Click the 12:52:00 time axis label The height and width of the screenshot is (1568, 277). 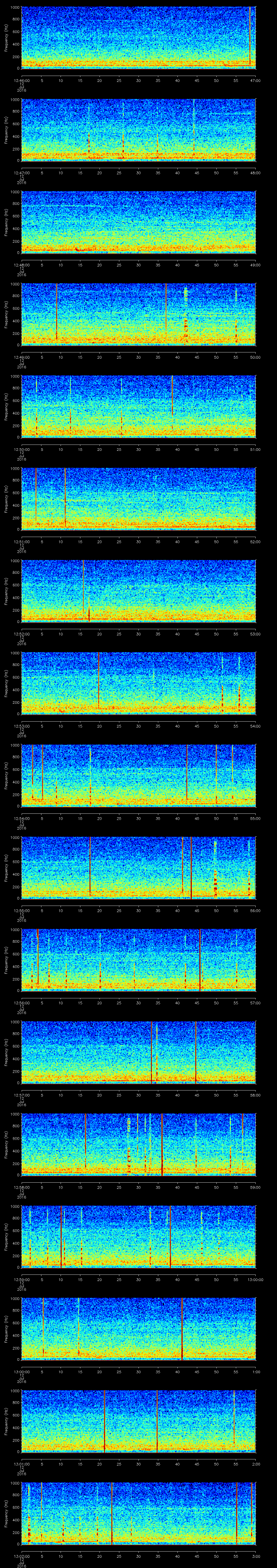22,634
